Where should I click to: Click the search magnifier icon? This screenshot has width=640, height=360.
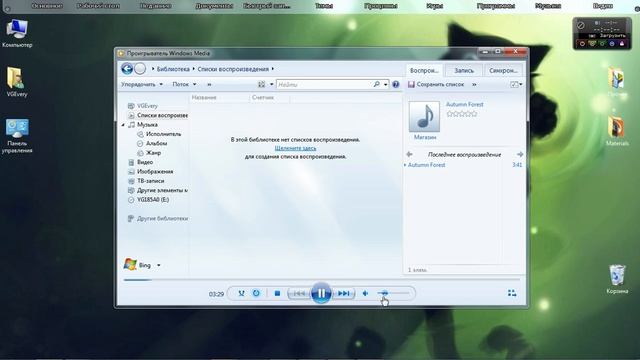click(x=376, y=84)
